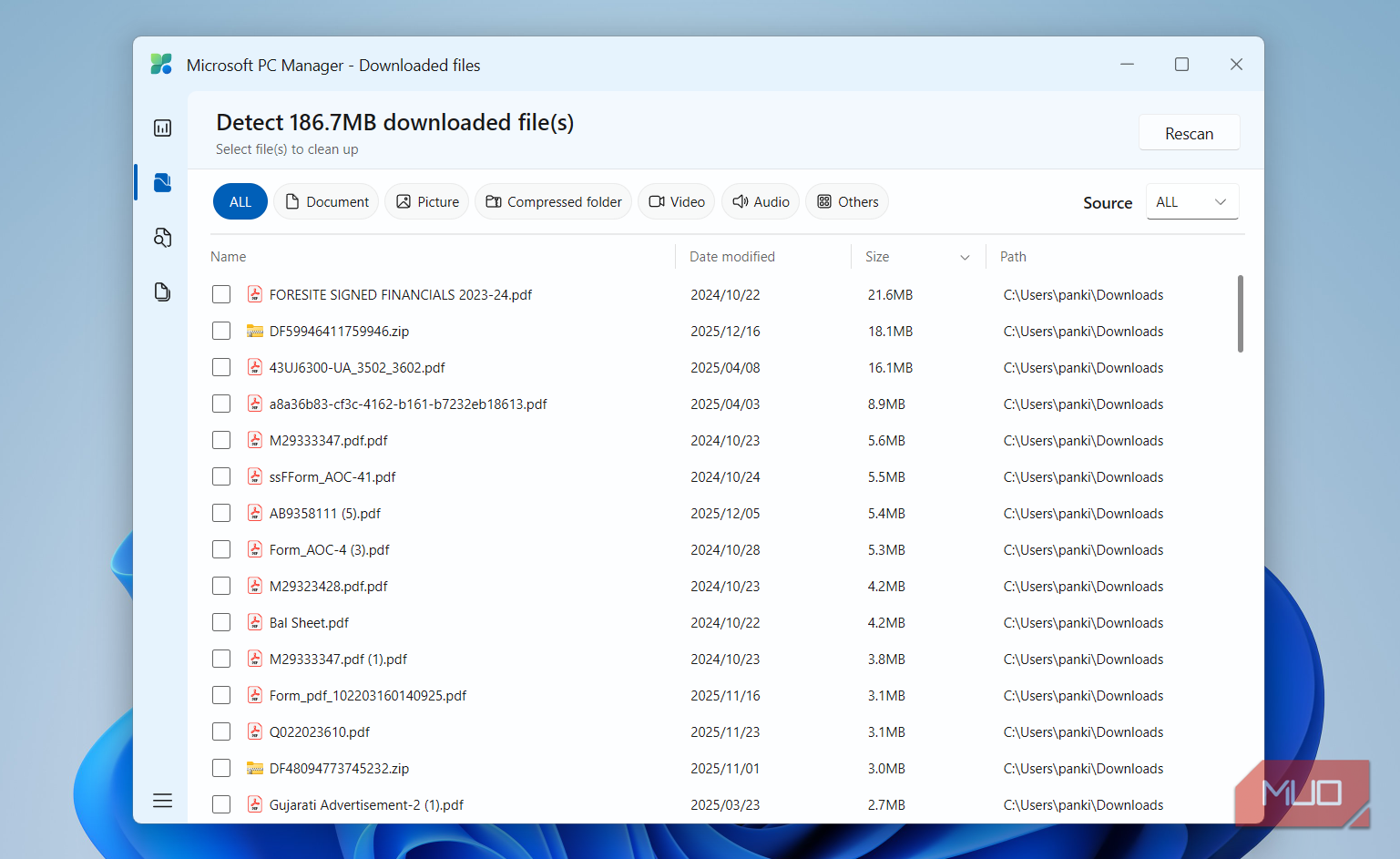Click the 8.9MB size value
This screenshot has height=859, width=1400.
click(x=886, y=404)
